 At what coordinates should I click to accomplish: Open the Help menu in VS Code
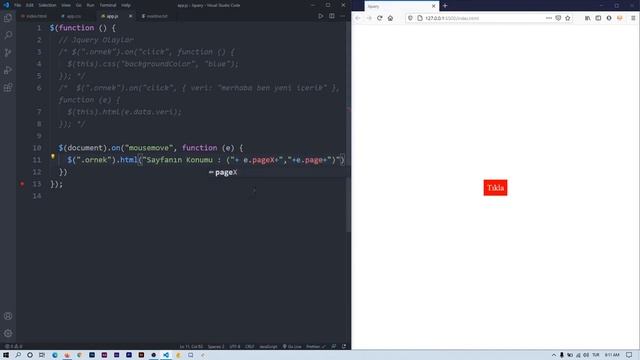126,5
